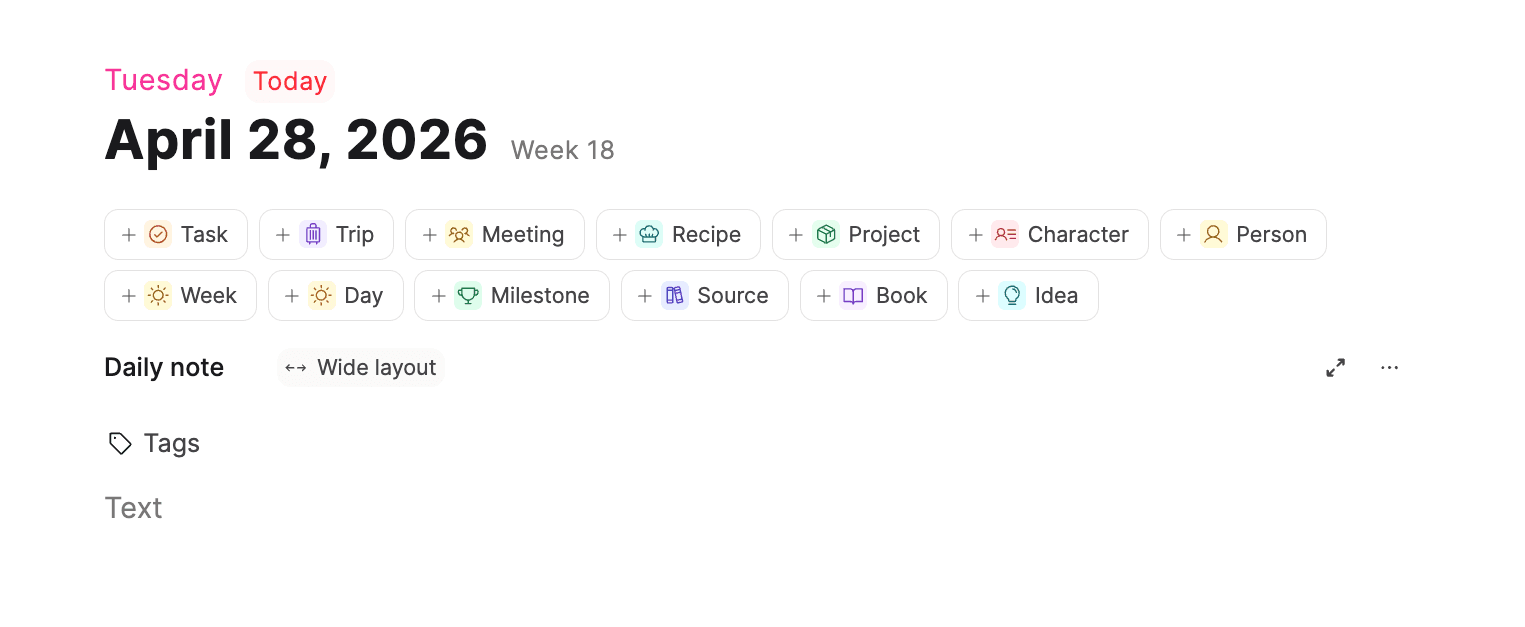Select the Meeting icon
The height and width of the screenshot is (627, 1525).
click(x=459, y=234)
